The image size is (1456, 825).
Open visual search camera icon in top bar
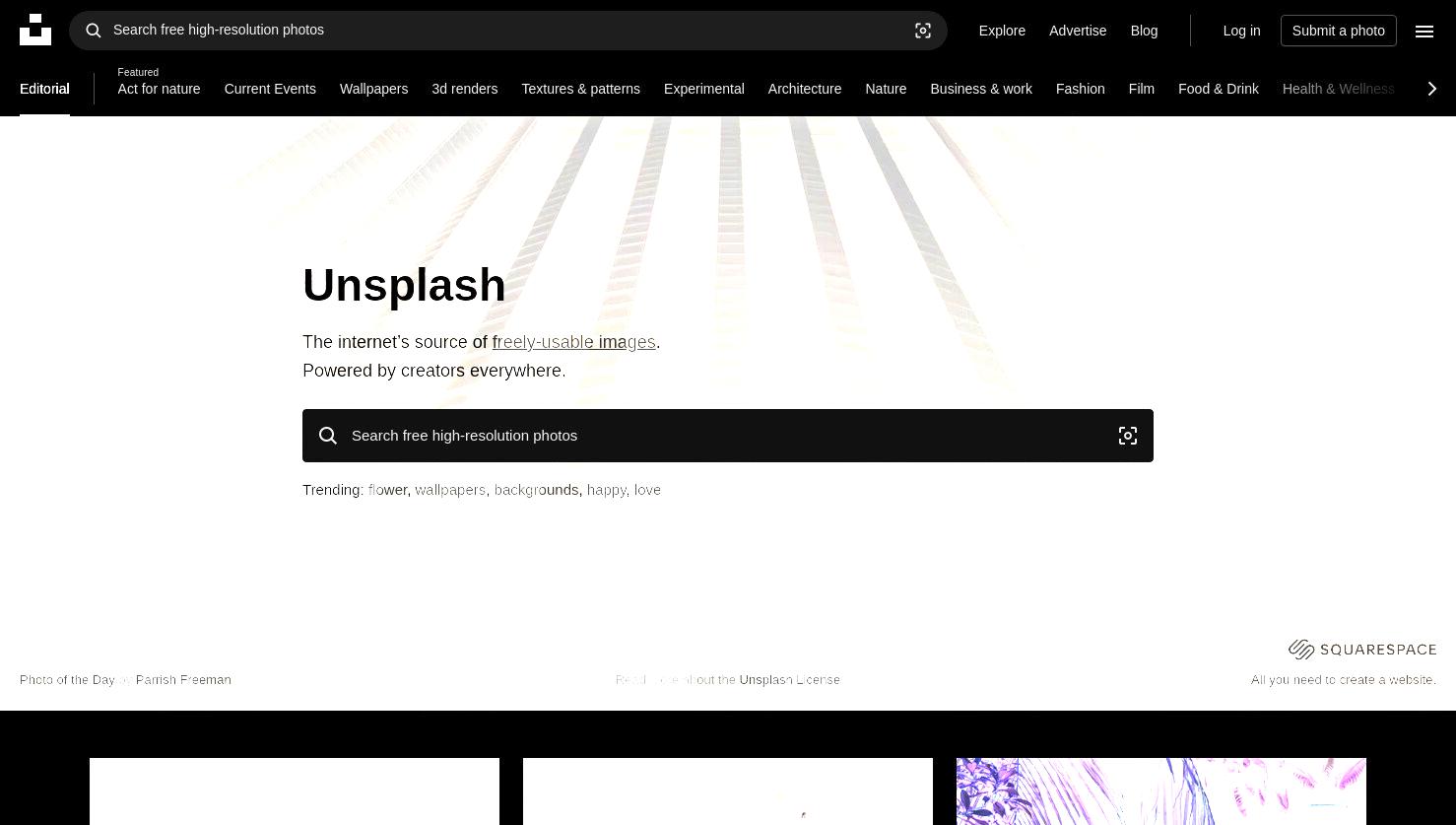[x=923, y=31]
